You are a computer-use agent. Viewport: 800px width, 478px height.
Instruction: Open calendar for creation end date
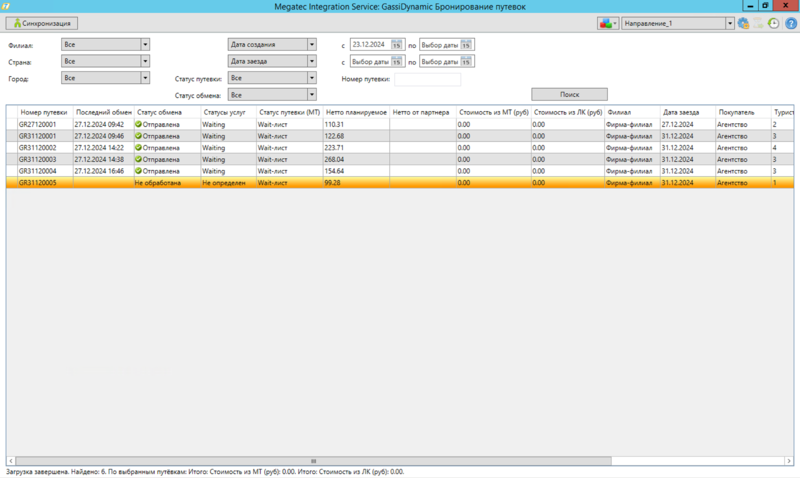pyautogui.click(x=467, y=45)
